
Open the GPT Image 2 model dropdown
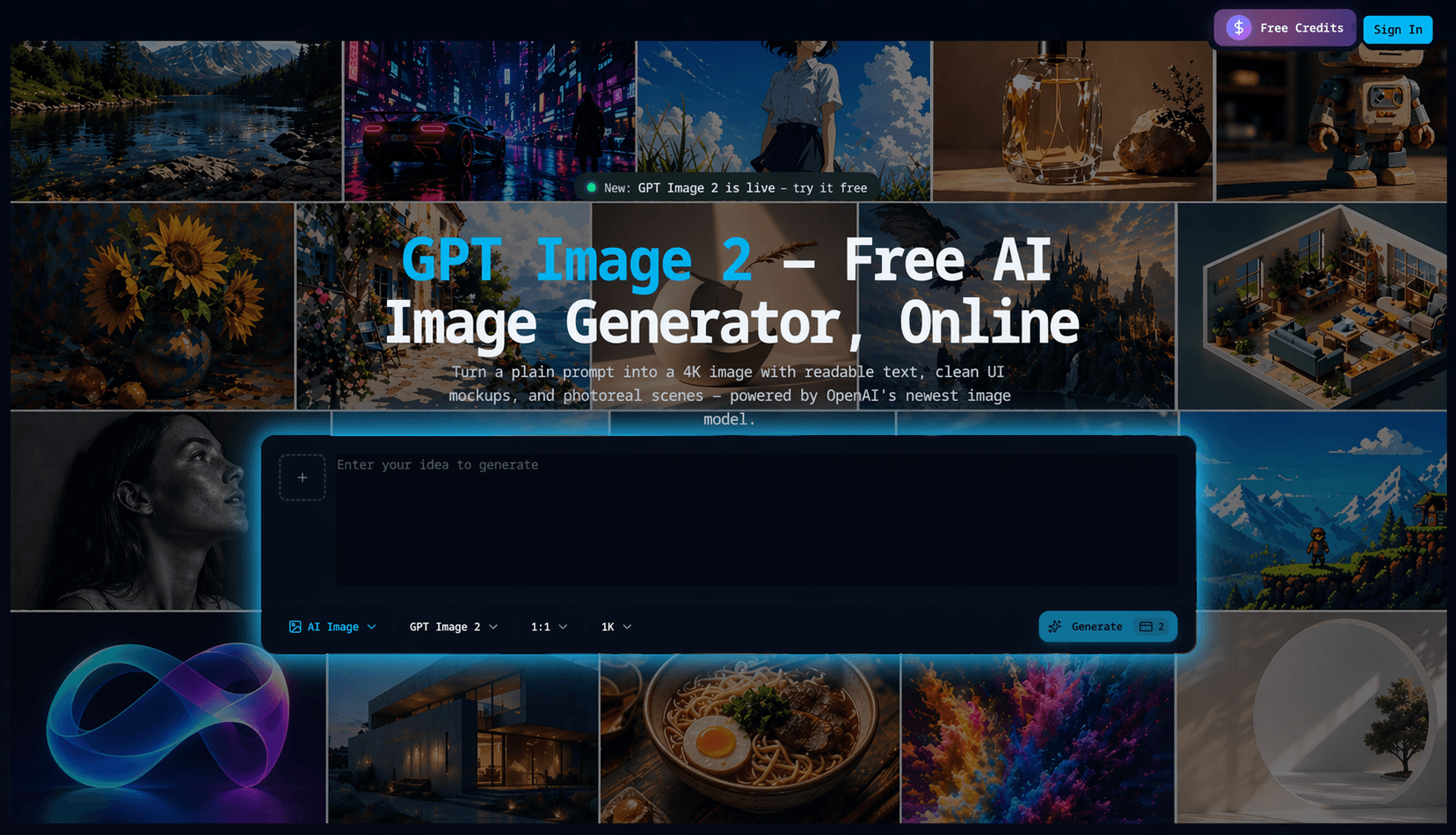coord(454,627)
